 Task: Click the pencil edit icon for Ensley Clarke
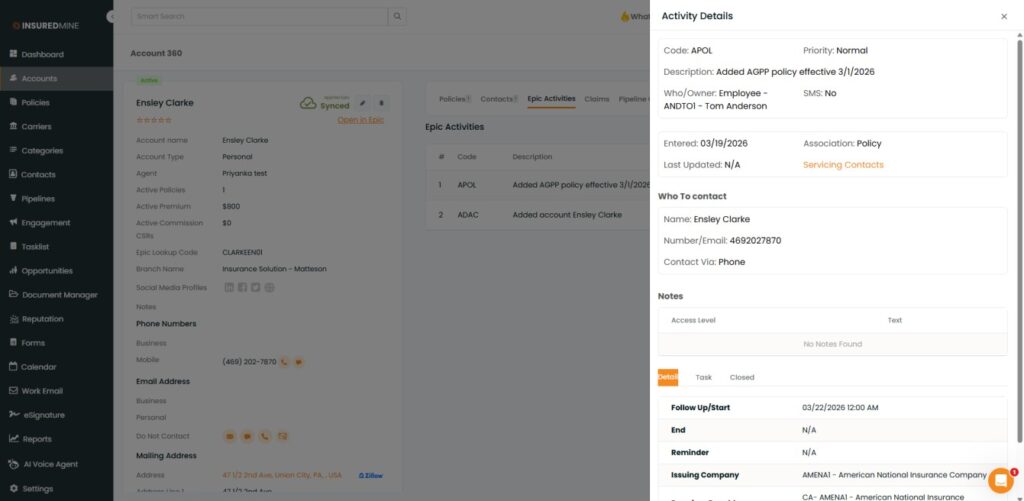pyautogui.click(x=362, y=103)
